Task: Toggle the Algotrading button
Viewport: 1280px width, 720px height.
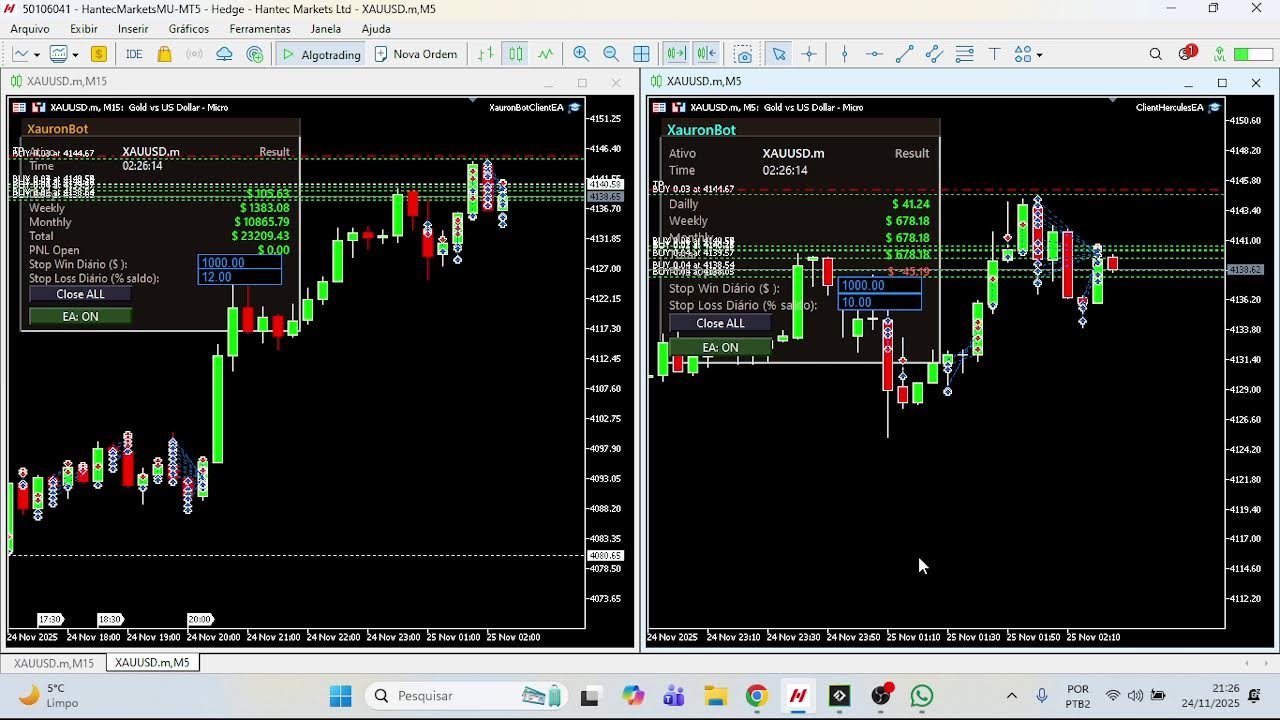Action: click(x=321, y=54)
